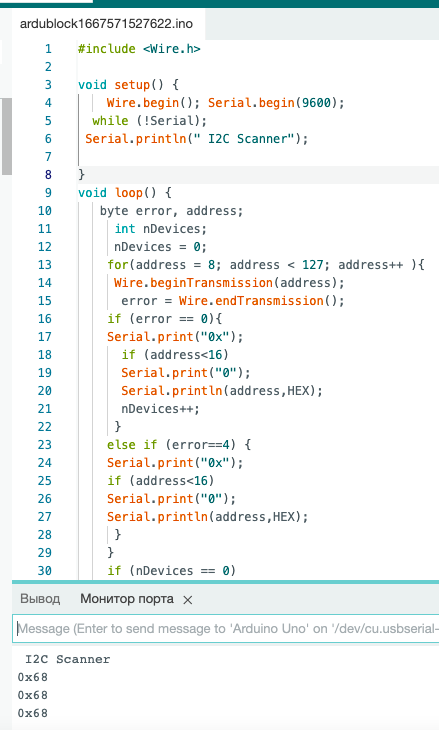The height and width of the screenshot is (730, 439).
Task: Select the ardublock1667571527622.ino file tab
Action: 107,24
